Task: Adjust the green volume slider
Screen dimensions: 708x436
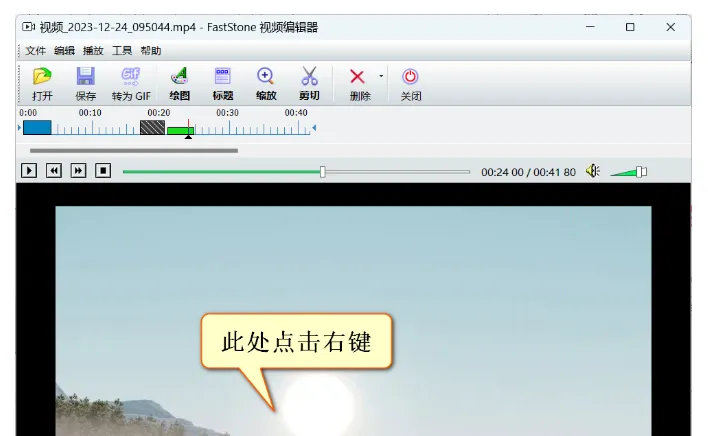Action: pyautogui.click(x=629, y=172)
